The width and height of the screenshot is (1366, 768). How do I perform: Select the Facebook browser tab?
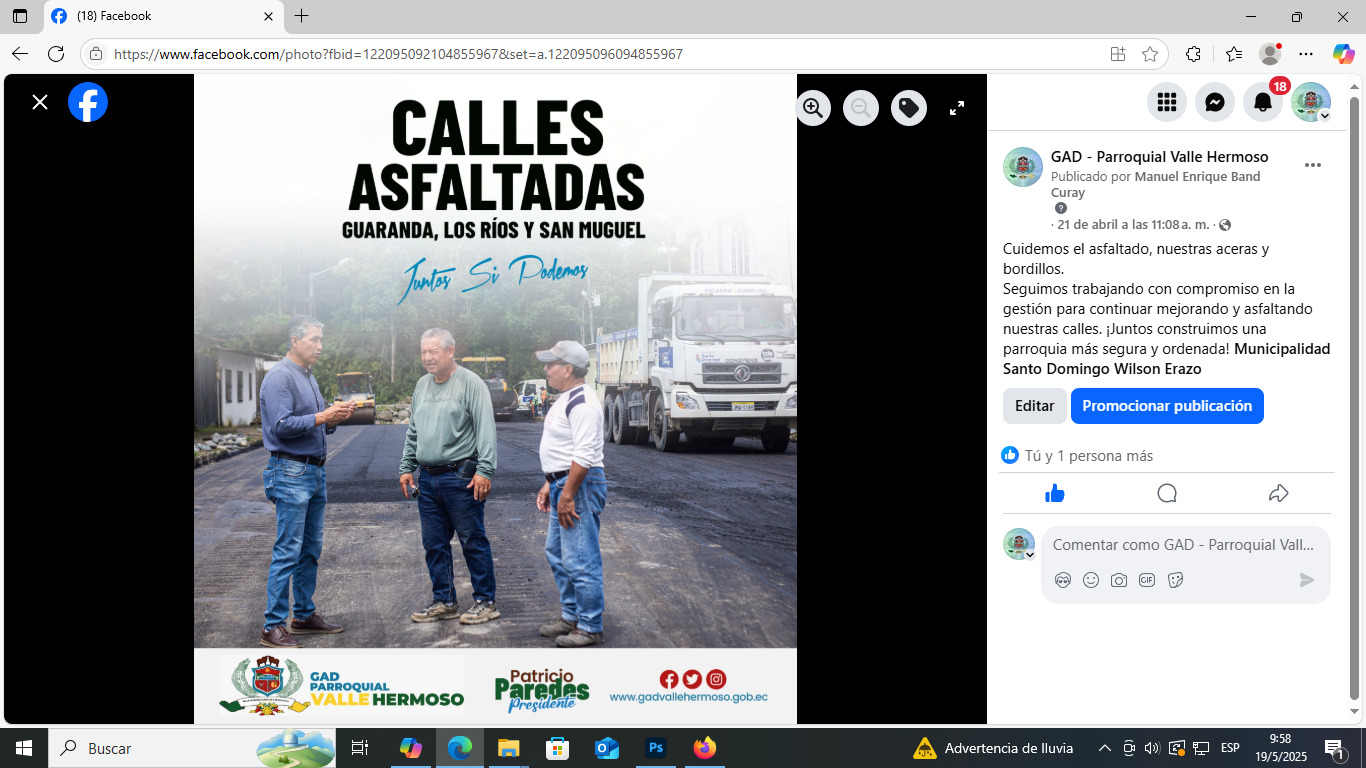[x=160, y=17]
